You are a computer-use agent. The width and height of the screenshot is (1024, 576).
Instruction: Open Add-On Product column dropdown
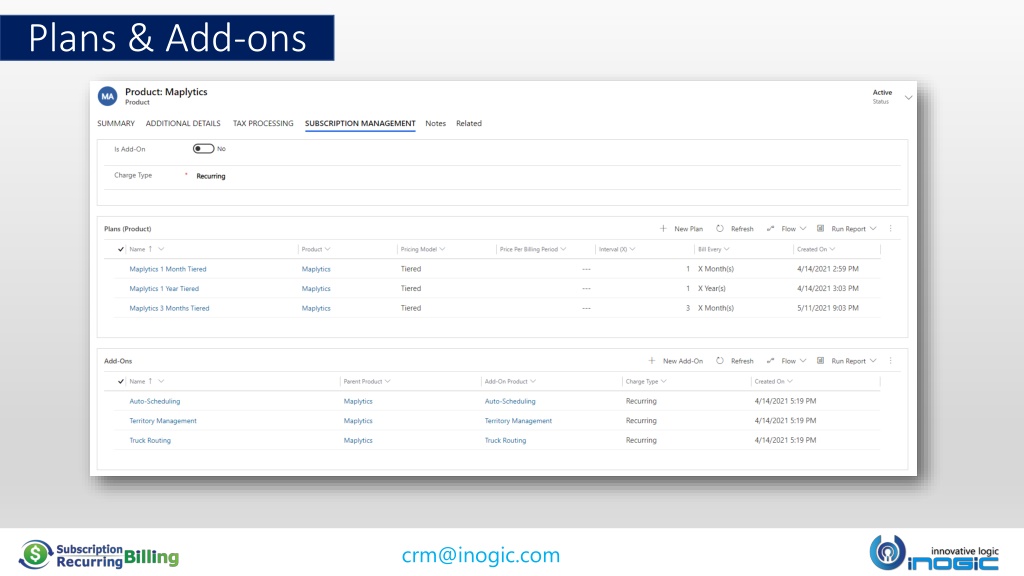533,381
